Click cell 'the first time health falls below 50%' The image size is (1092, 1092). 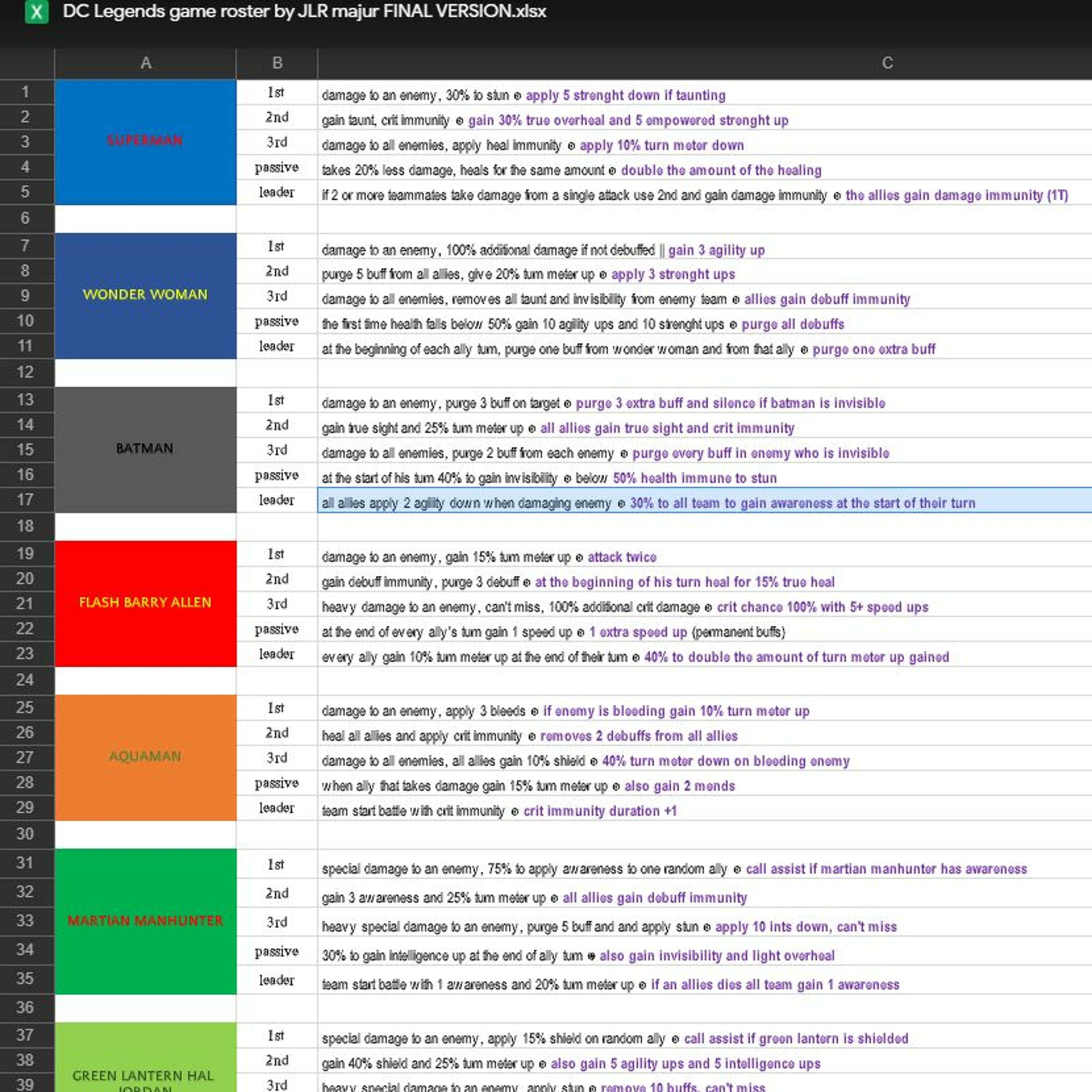click(x=705, y=321)
